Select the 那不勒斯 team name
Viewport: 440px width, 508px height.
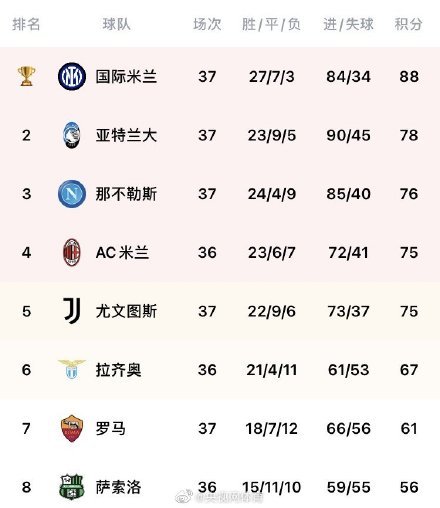[x=126, y=194]
